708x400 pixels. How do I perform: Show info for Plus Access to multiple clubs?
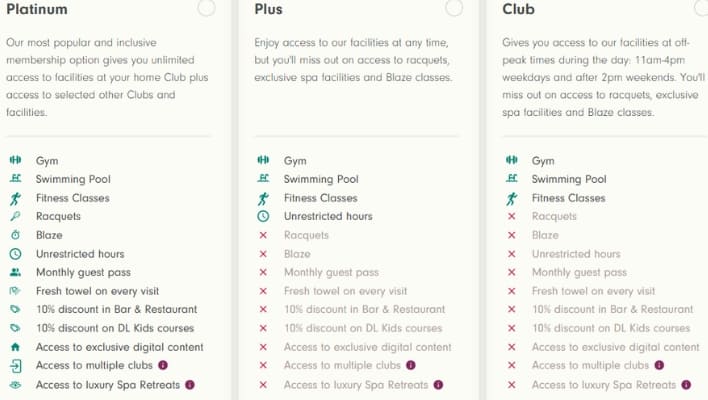[x=410, y=366]
